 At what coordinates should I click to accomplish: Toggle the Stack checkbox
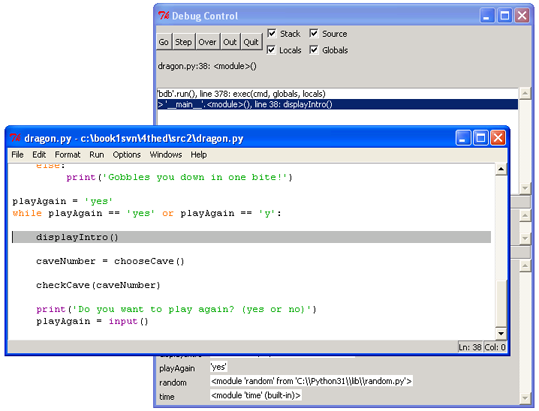[x=272, y=33]
